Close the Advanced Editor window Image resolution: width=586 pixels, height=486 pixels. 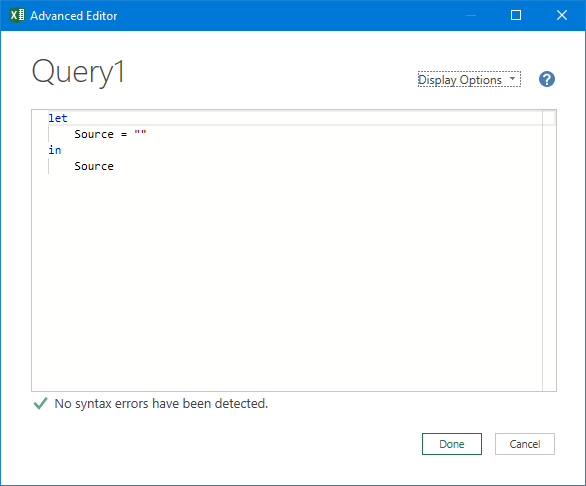[x=562, y=15]
